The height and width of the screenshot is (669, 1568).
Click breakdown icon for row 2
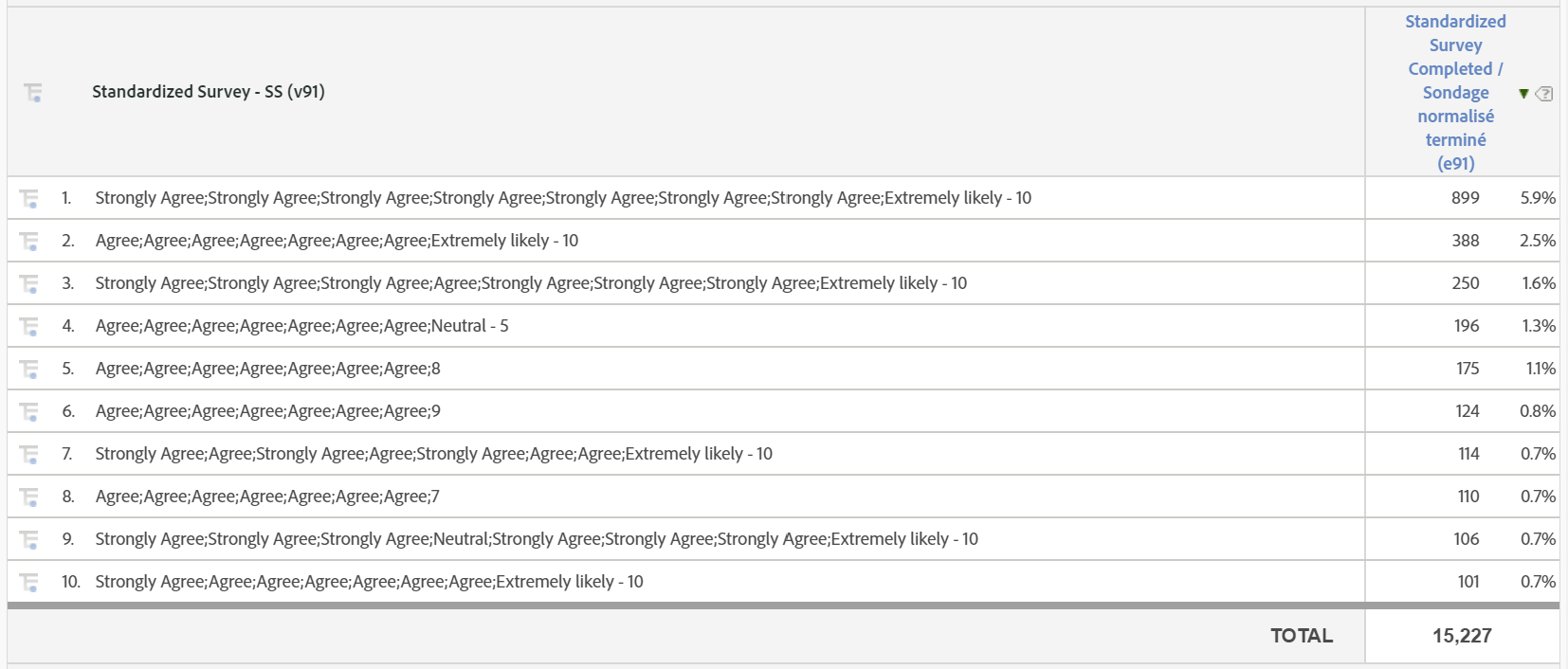point(29,242)
